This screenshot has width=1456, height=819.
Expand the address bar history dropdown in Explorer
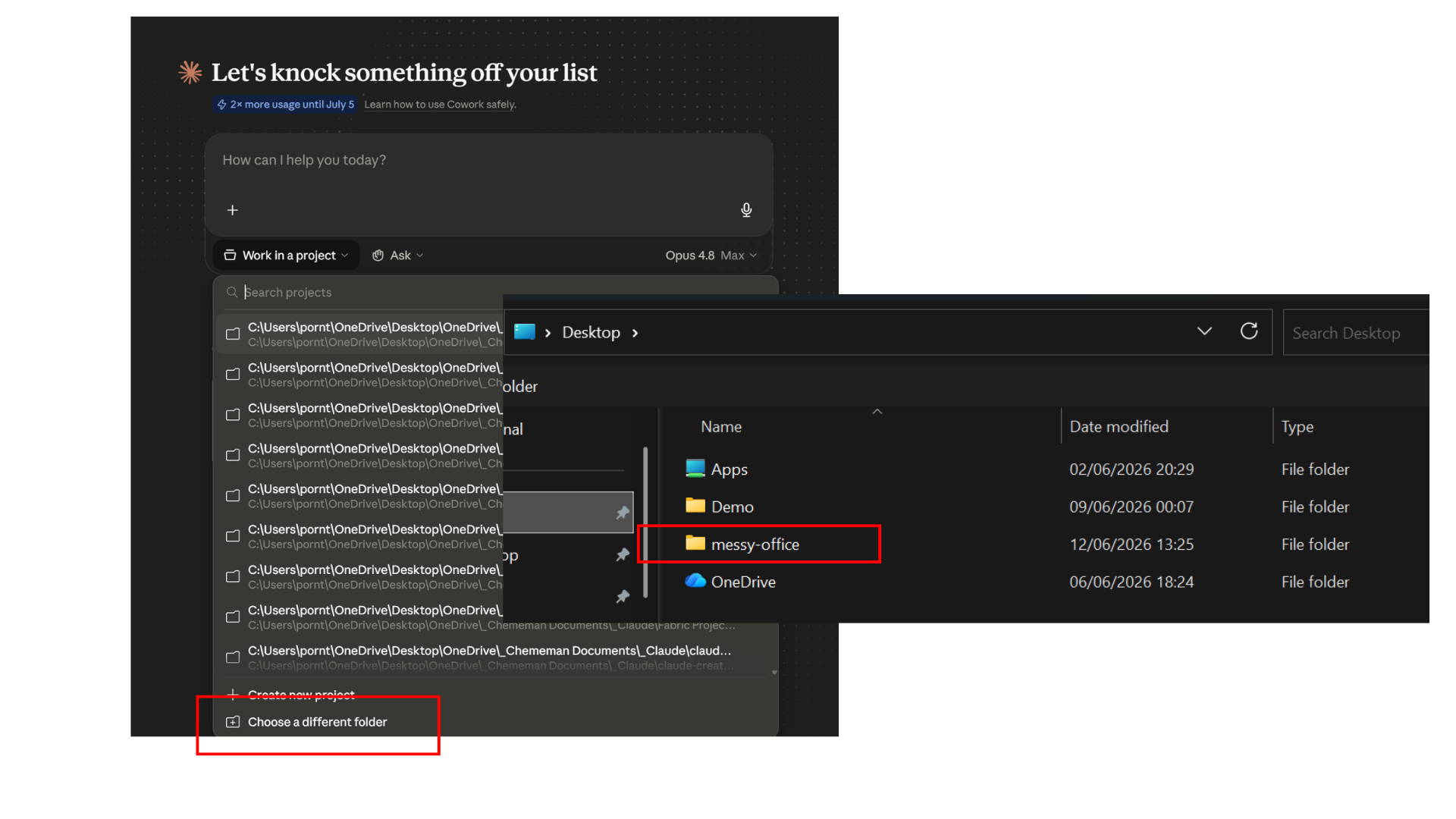1204,331
